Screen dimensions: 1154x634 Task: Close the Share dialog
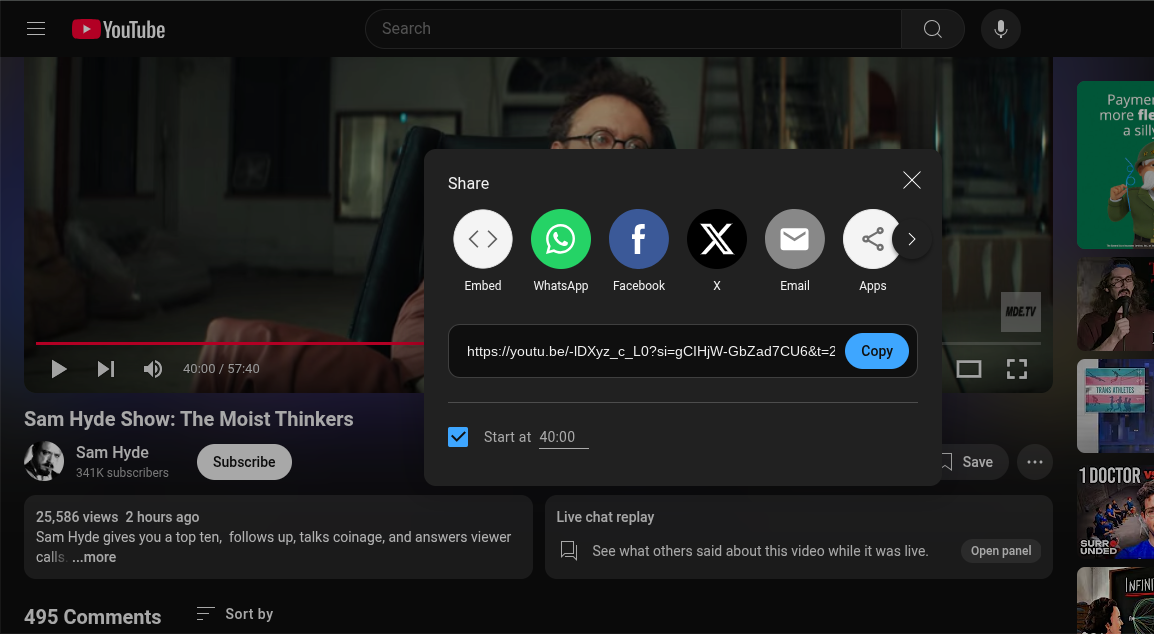(x=912, y=180)
